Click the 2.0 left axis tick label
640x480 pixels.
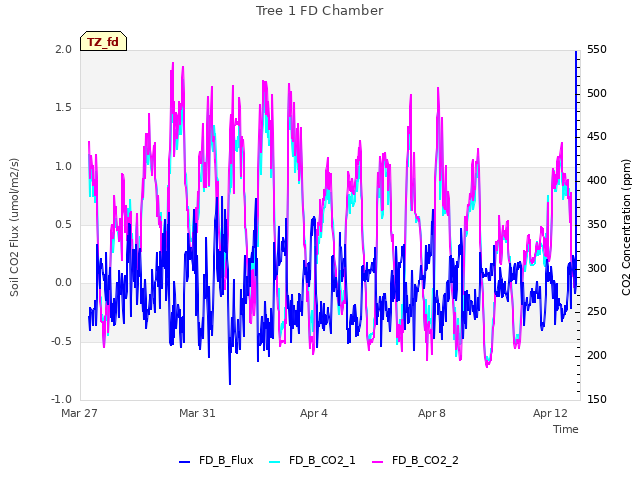(x=63, y=49)
